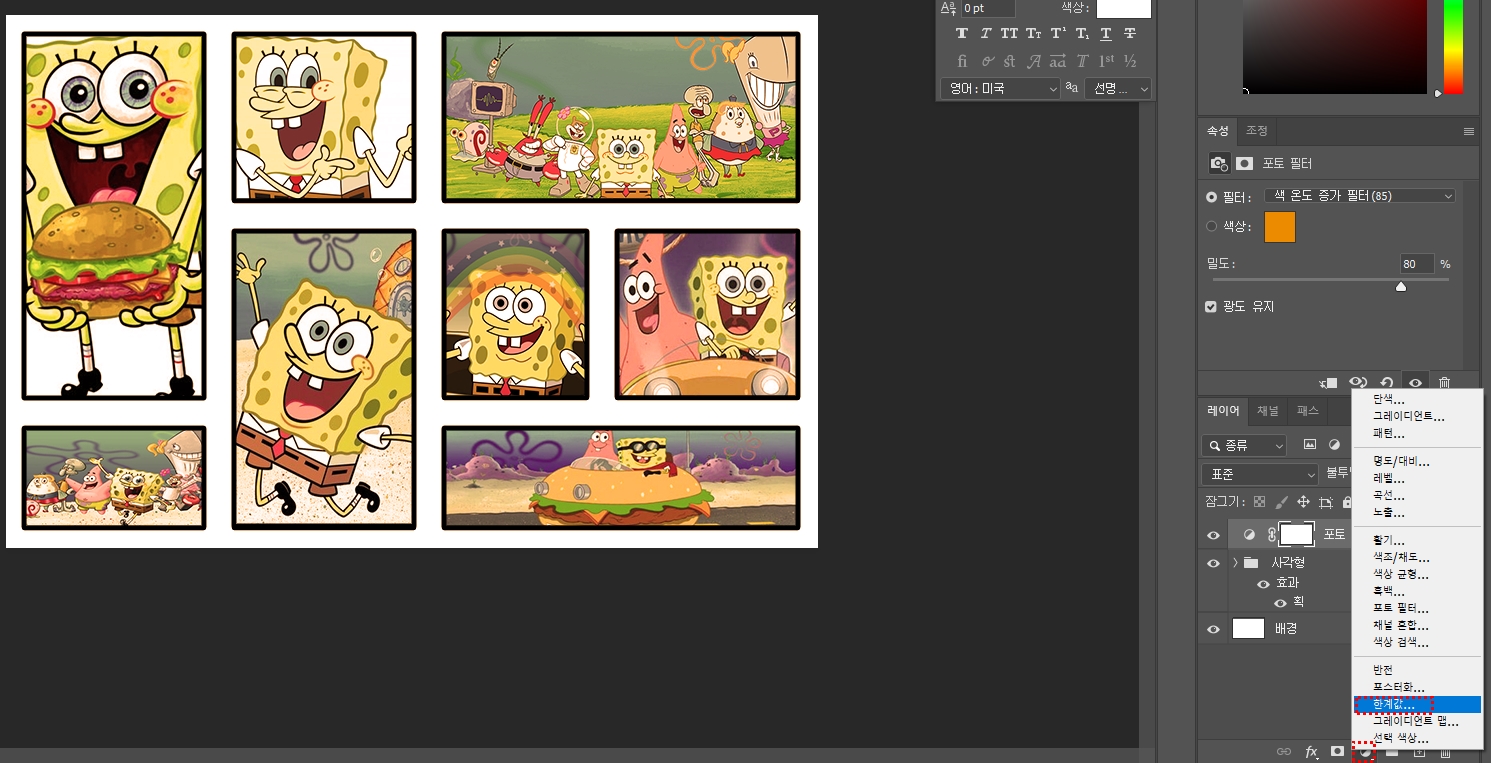Toggle fractions ½ OpenType icon
The image size is (1491, 763).
coord(1130,61)
